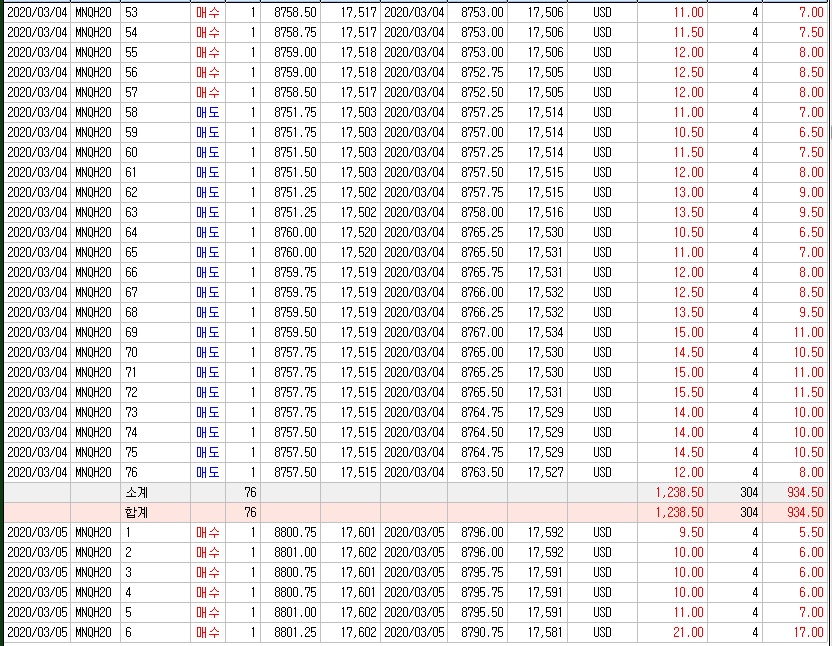Select the entry date cell in row 71
This screenshot has height=646, width=832.
pyautogui.click(x=37, y=372)
